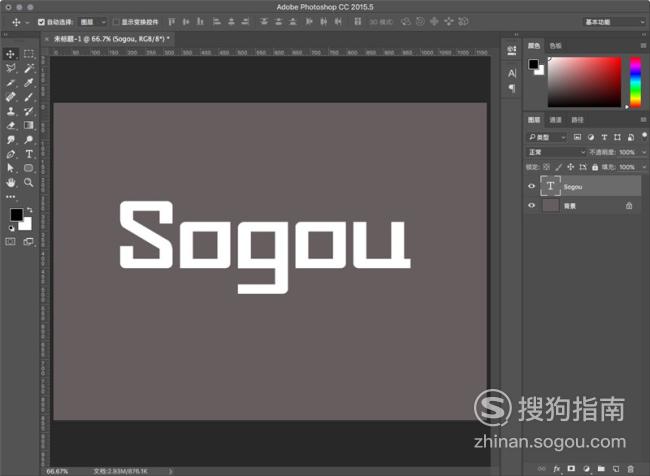Toggle smart object filter icon
This screenshot has width=650, height=476.
(x=631, y=137)
